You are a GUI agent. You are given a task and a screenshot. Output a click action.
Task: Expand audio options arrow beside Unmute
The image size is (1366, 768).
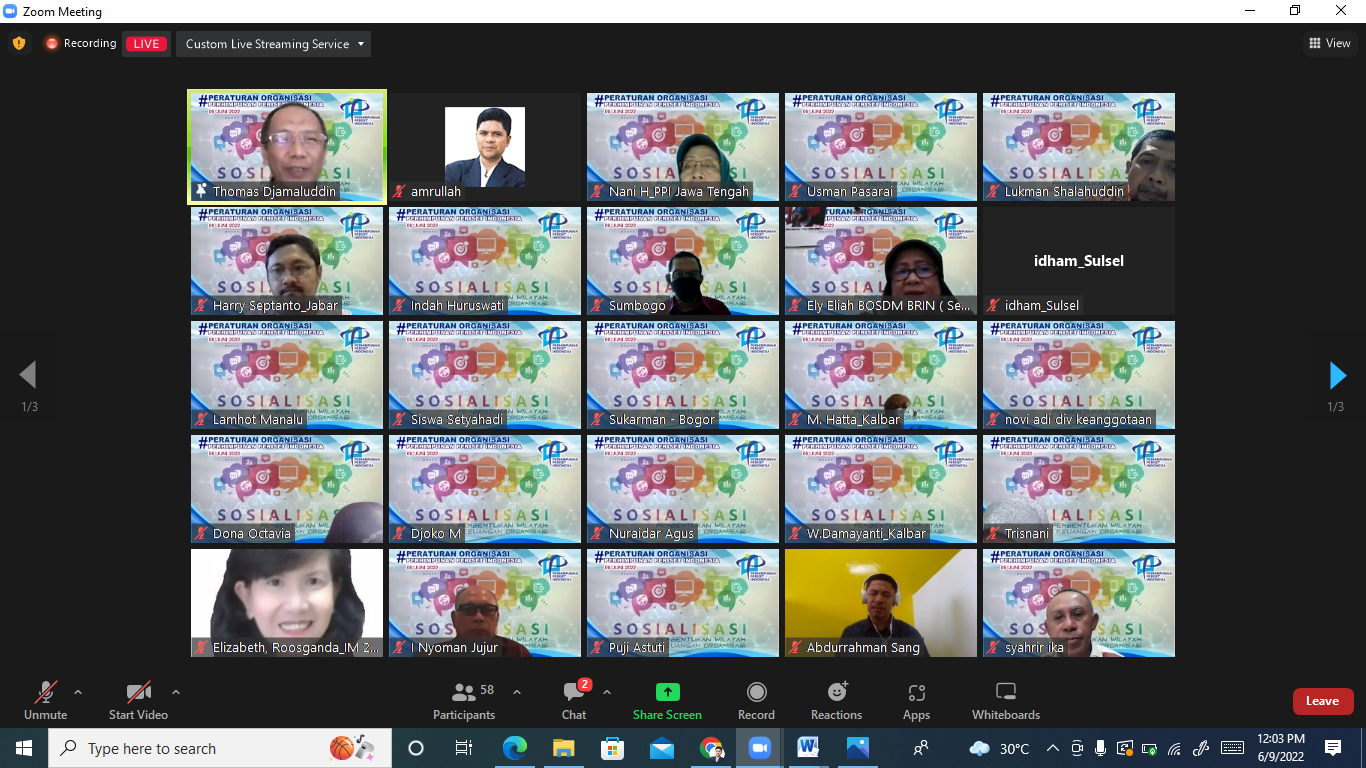(x=78, y=691)
